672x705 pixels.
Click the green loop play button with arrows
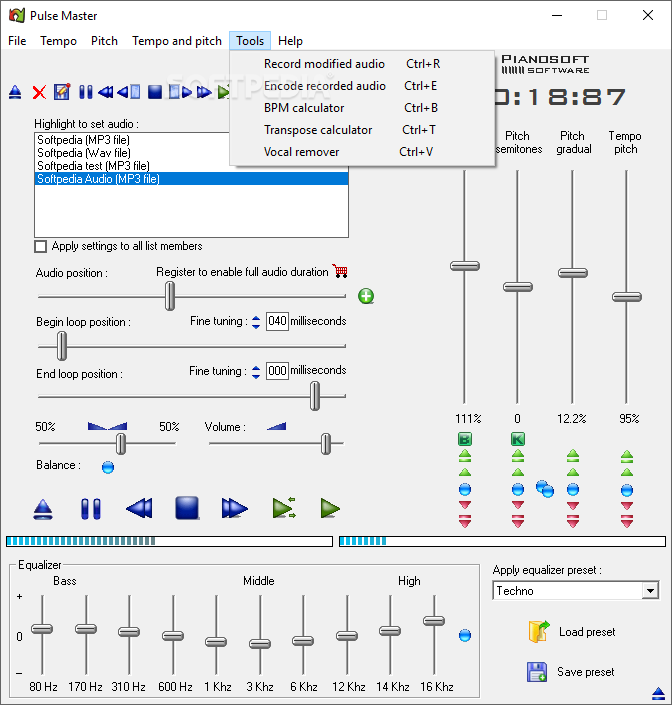pyautogui.click(x=285, y=508)
